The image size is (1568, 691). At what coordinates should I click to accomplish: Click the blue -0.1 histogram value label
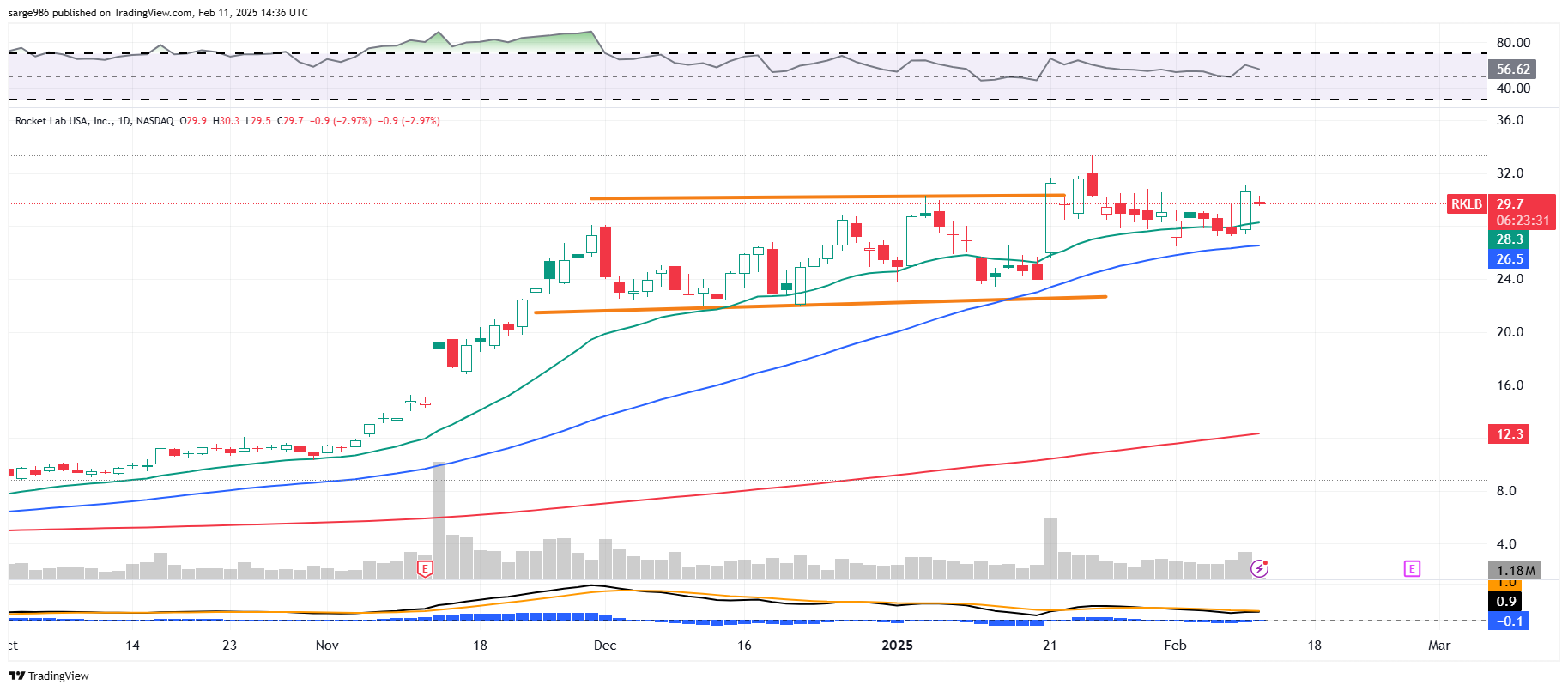click(x=1510, y=621)
